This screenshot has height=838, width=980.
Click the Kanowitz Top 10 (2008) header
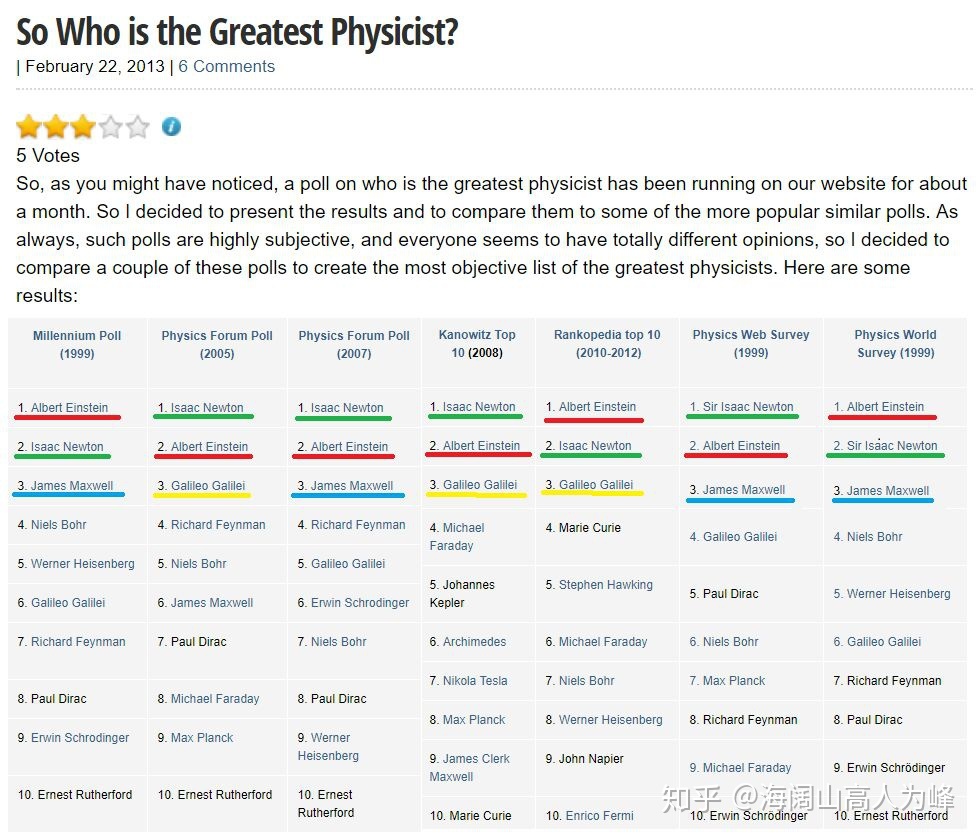(477, 344)
